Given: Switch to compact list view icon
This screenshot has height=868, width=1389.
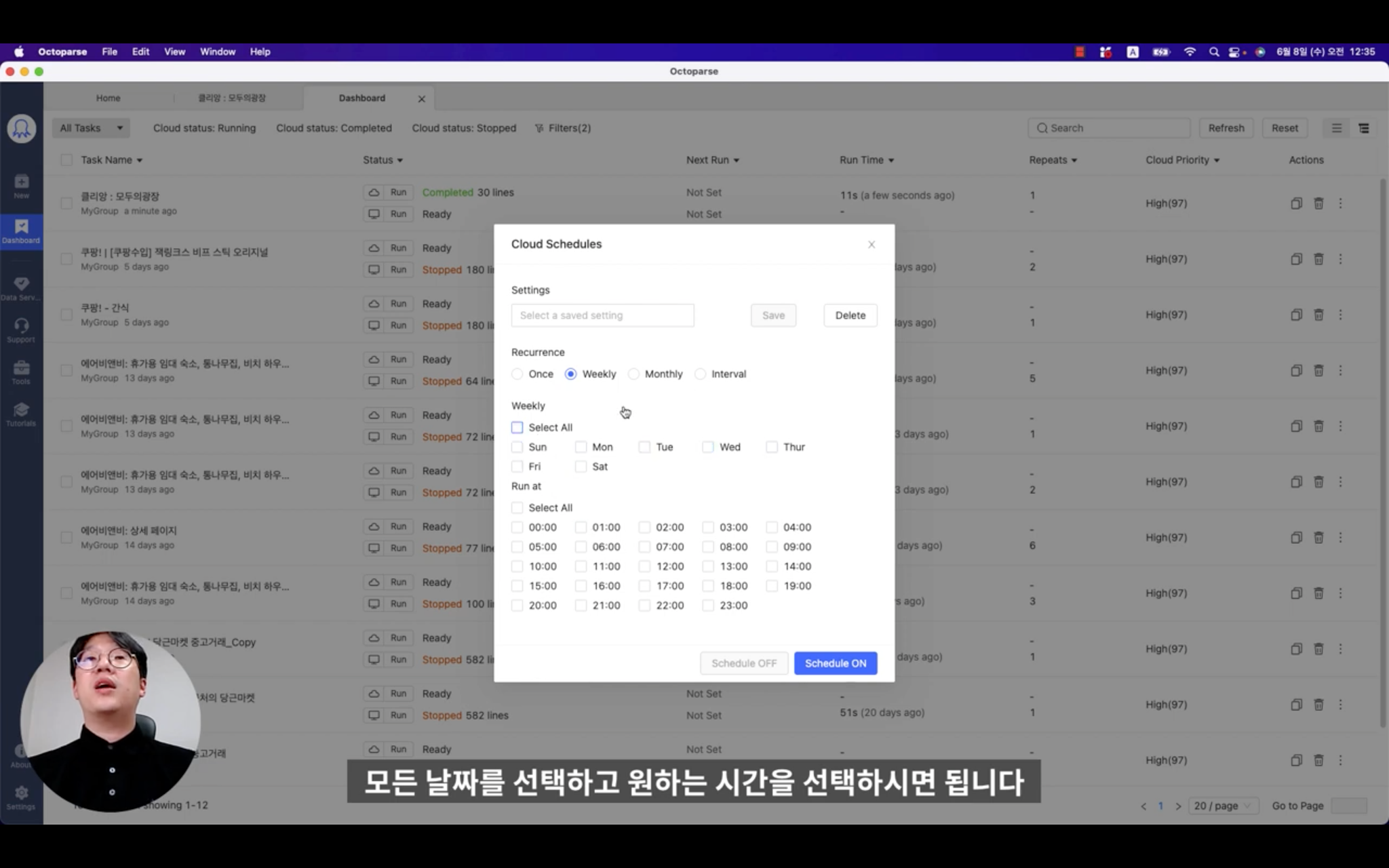Looking at the screenshot, I should click(x=1337, y=128).
